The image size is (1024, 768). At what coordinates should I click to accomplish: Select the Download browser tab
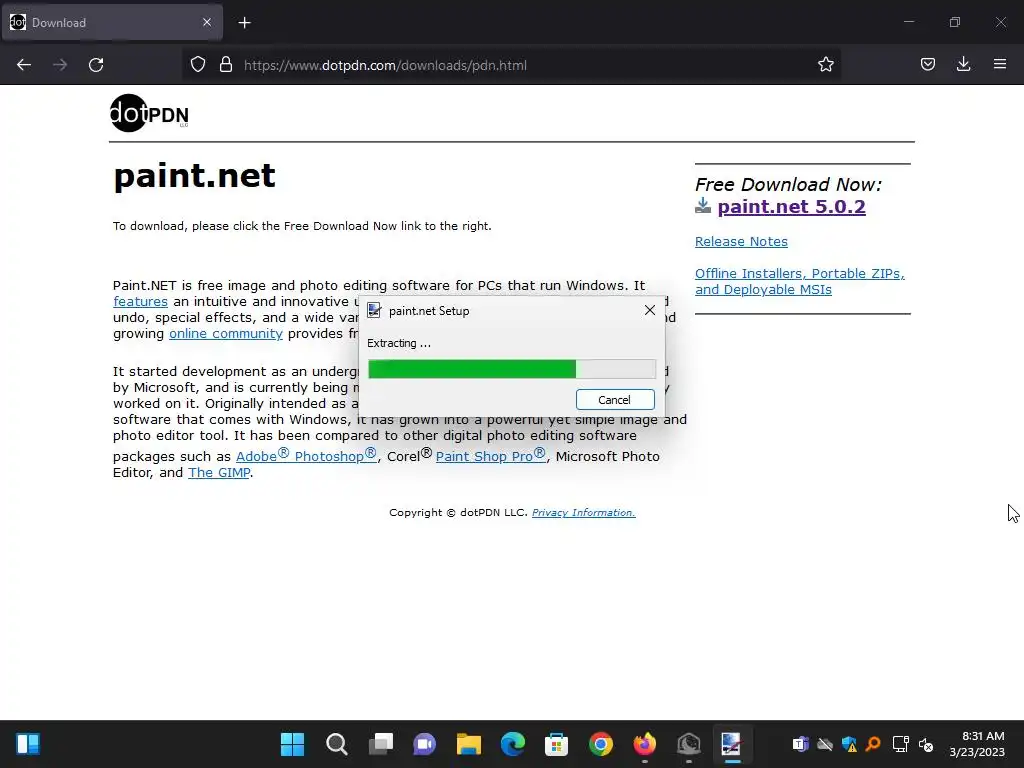[112, 22]
